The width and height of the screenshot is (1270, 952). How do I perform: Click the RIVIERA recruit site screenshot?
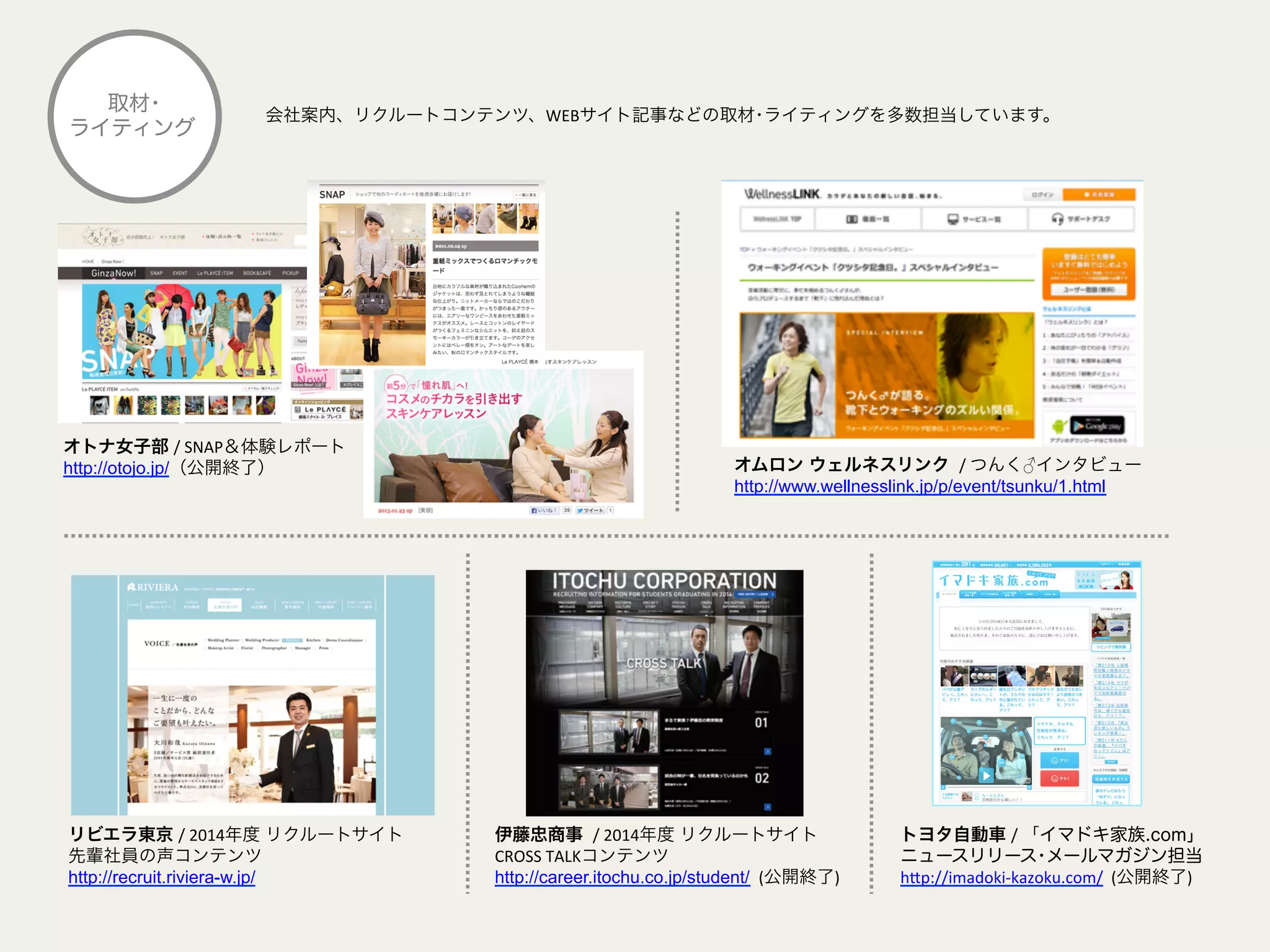click(x=252, y=695)
